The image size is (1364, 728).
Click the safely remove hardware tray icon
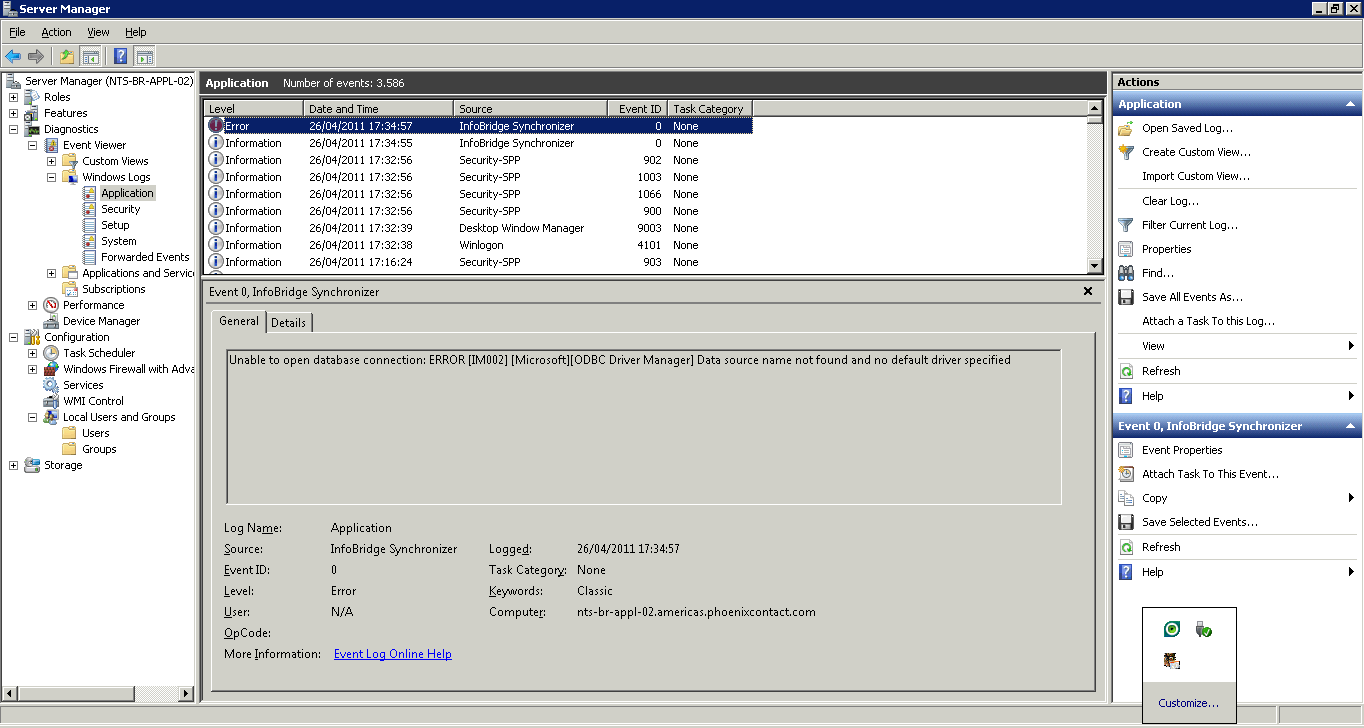coord(1204,630)
